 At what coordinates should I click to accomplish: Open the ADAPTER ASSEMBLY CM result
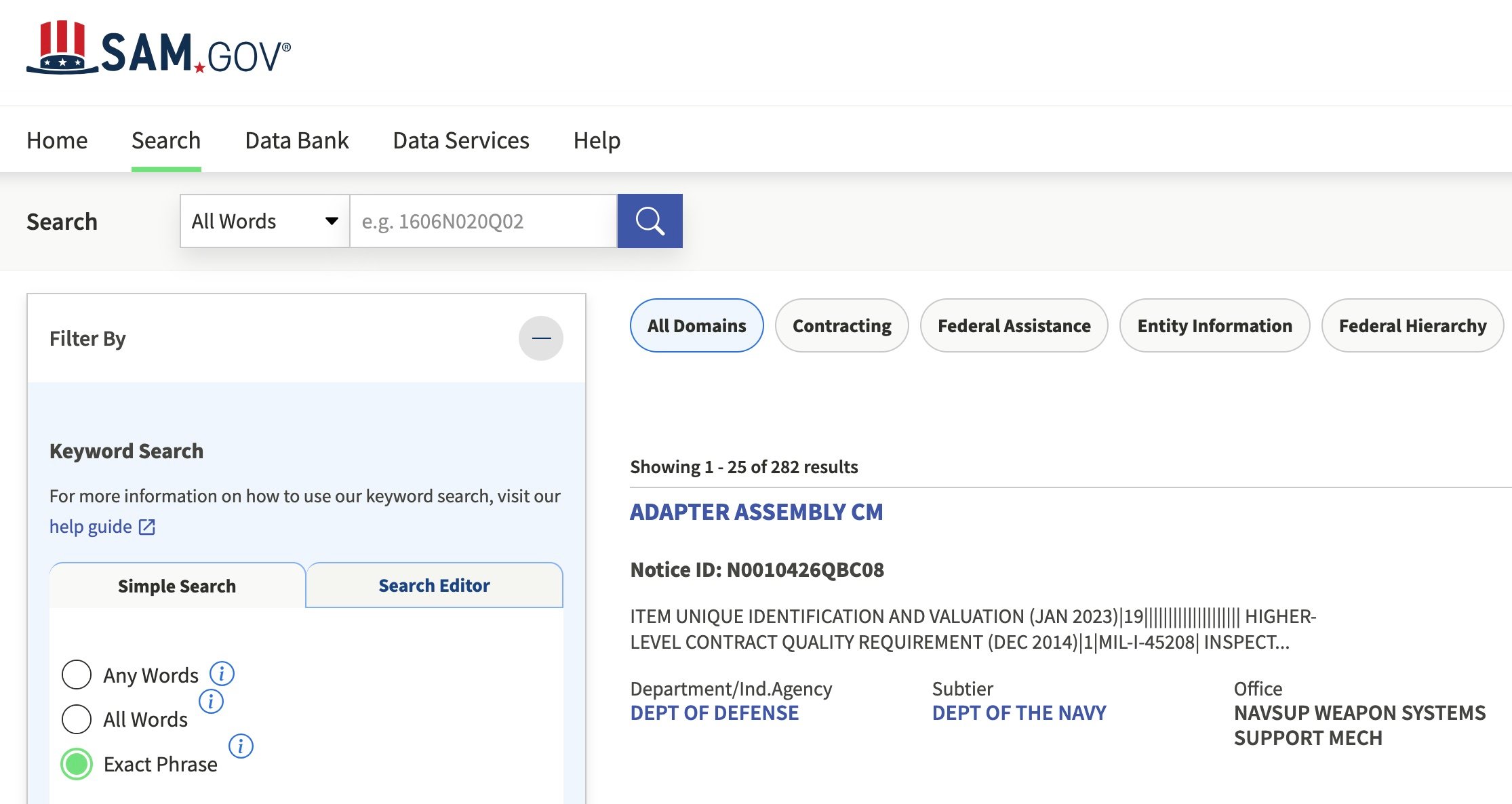(757, 512)
